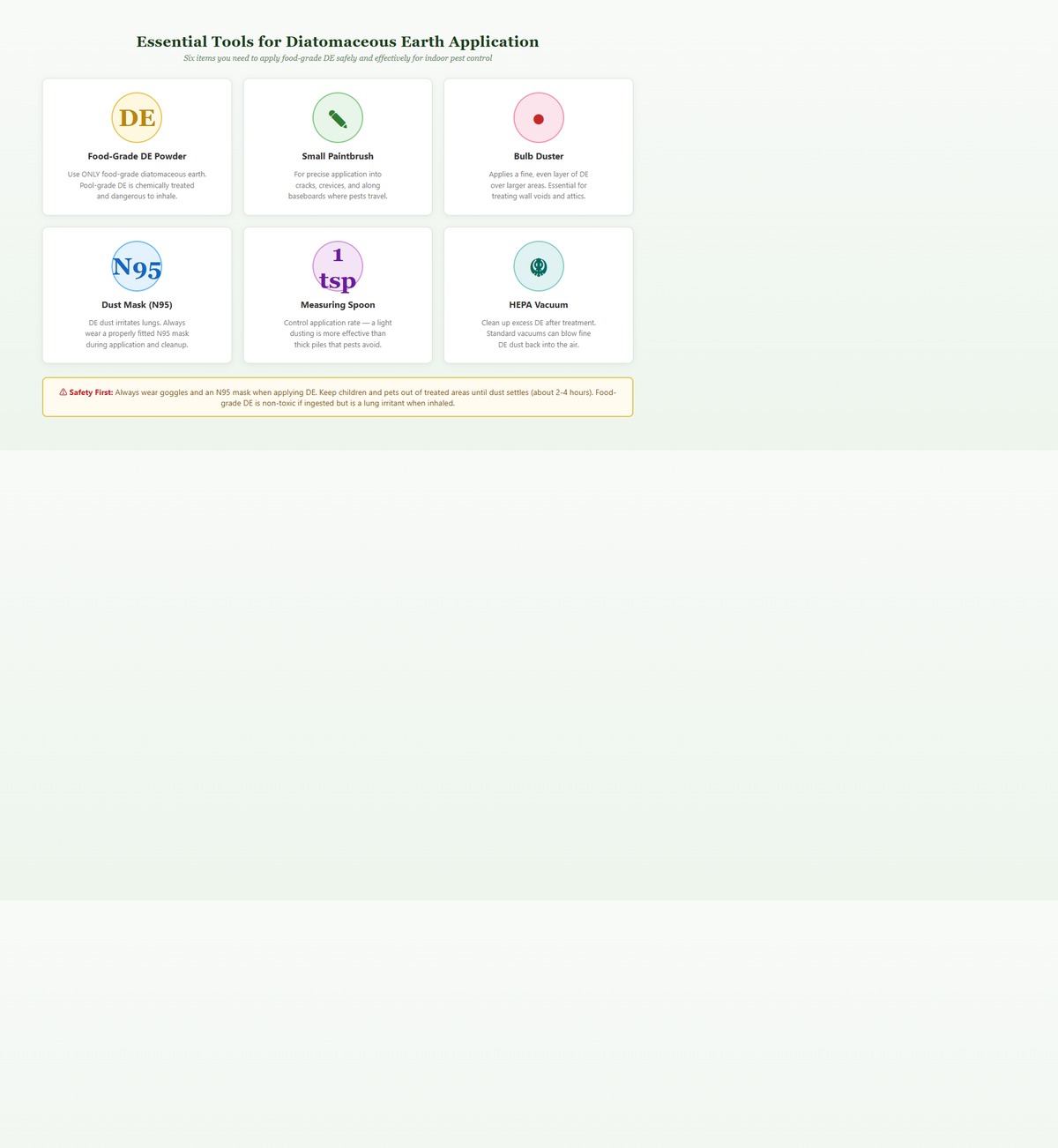This screenshot has height=1148, width=1058.
Task: Click the text 'Use ONLY food-grade diatomaceous earth'
Action: click(137, 175)
